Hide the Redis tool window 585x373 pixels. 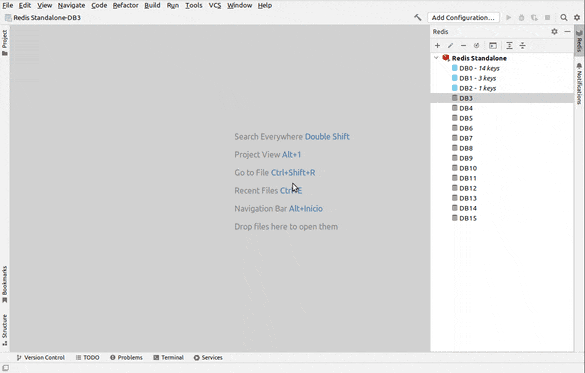tap(567, 32)
